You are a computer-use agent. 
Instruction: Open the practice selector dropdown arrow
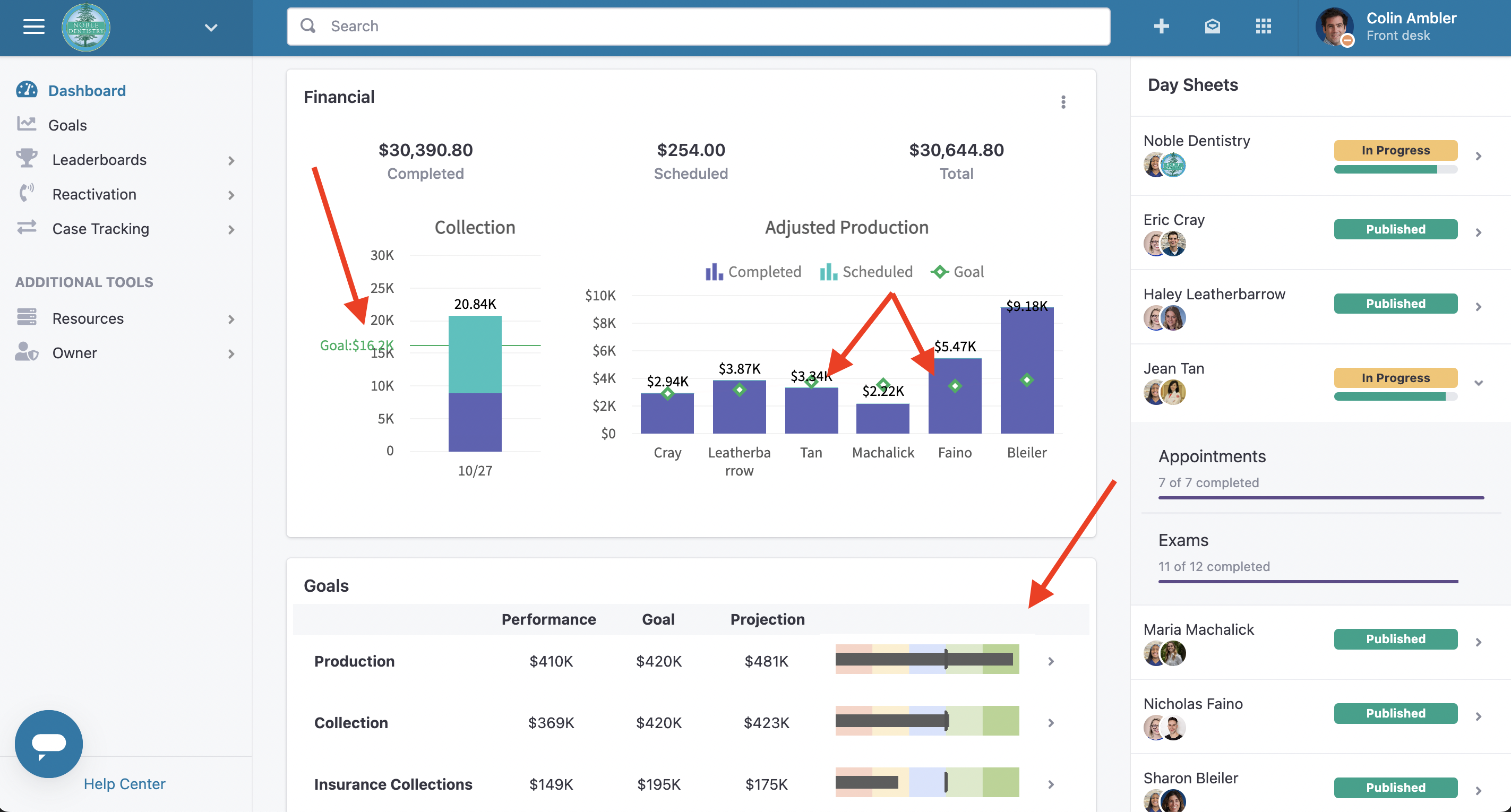coord(211,28)
